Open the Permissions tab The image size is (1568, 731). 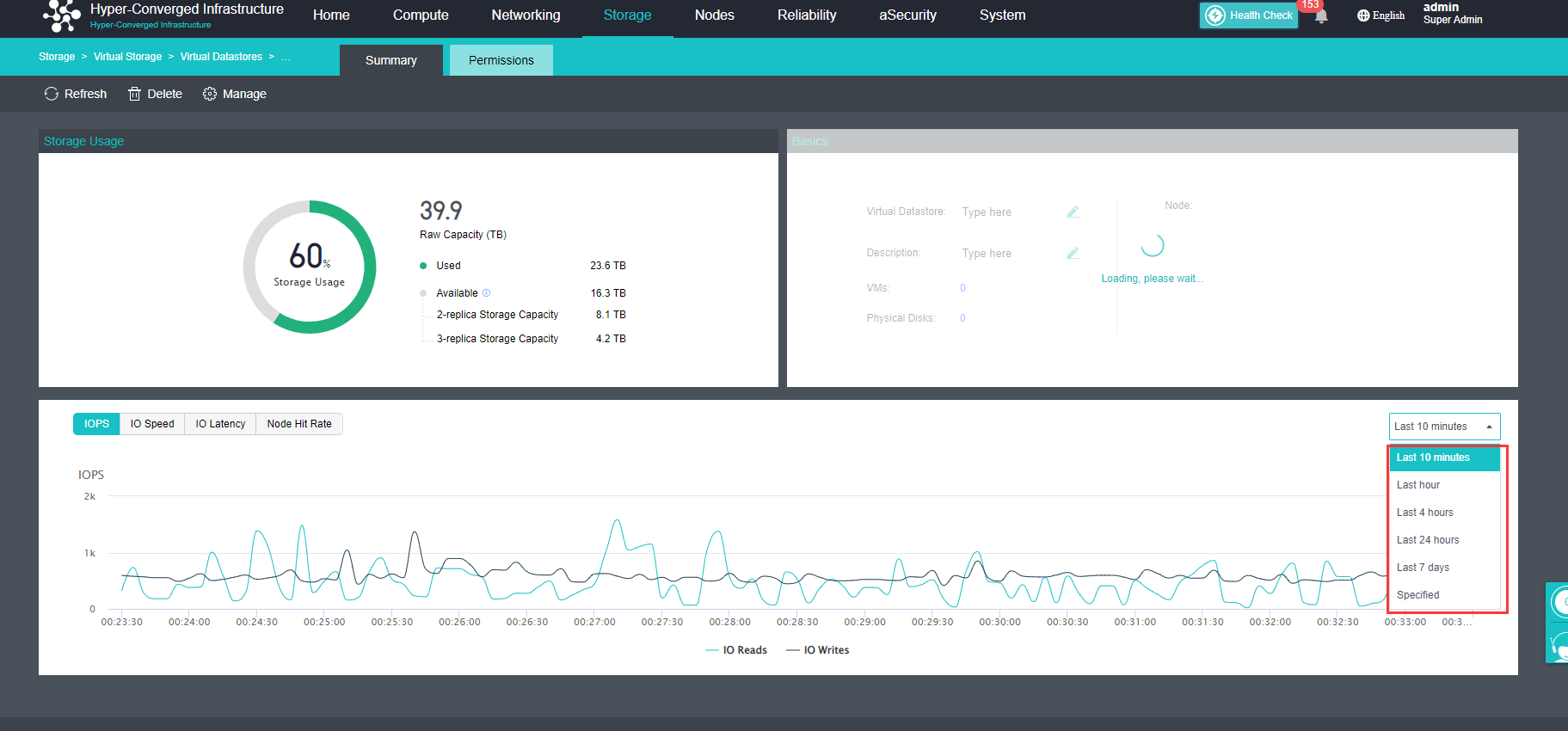coord(501,60)
